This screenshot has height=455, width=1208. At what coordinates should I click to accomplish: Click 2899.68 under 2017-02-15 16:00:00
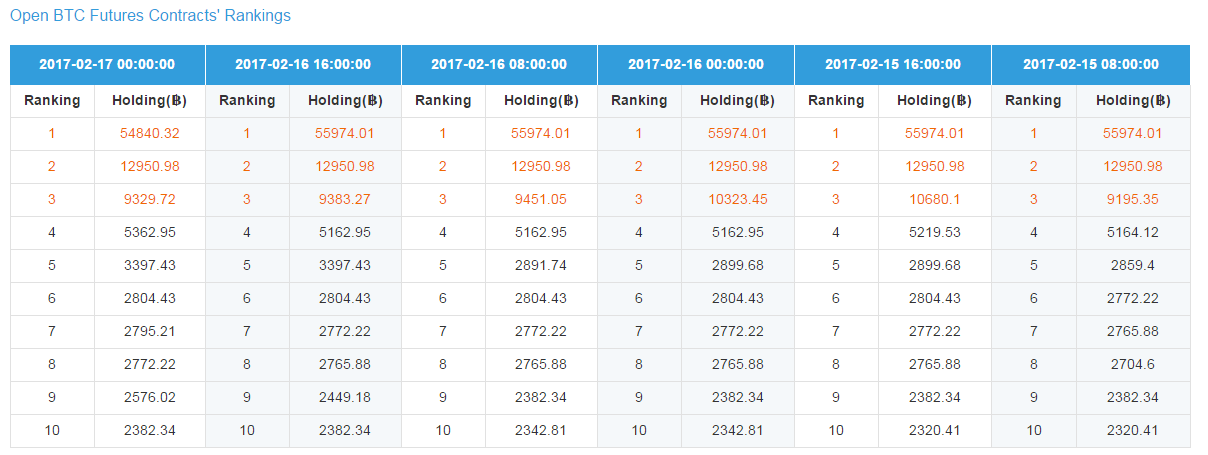935,266
